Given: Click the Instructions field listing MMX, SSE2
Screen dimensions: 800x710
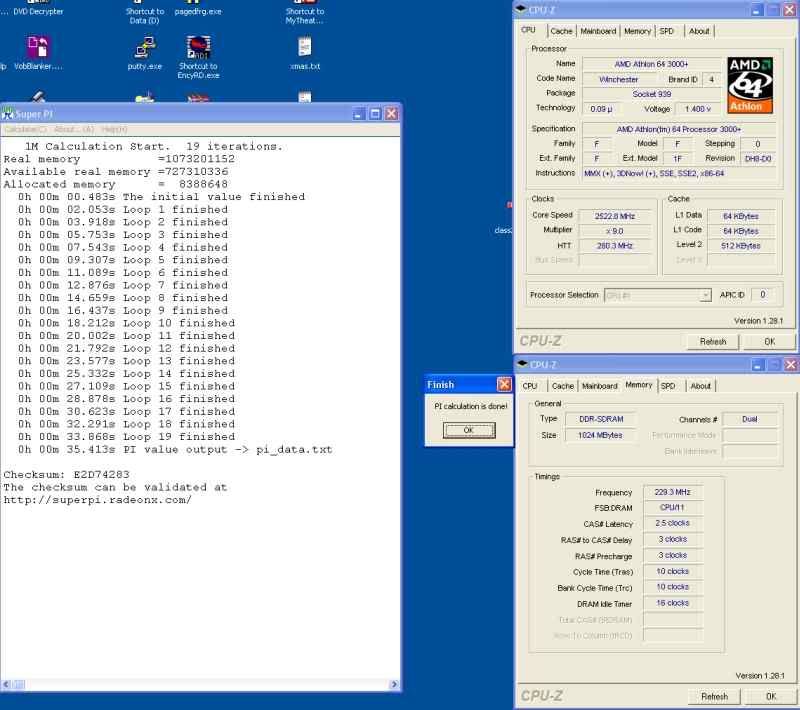Looking at the screenshot, I should [679, 173].
